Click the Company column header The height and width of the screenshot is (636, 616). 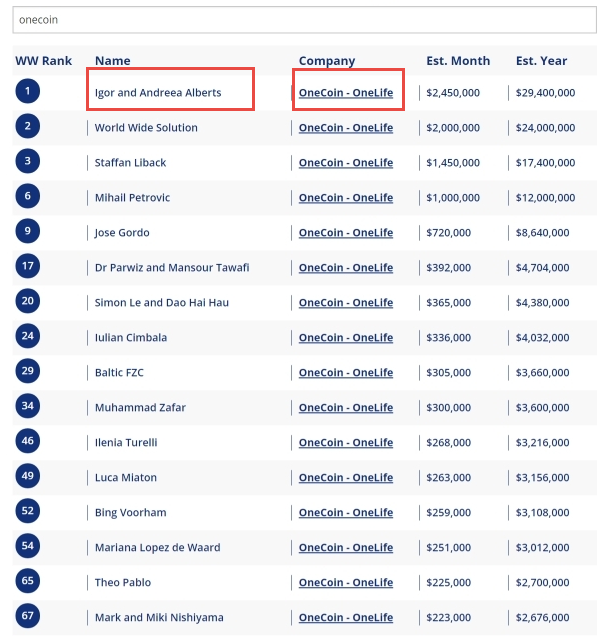[327, 61]
